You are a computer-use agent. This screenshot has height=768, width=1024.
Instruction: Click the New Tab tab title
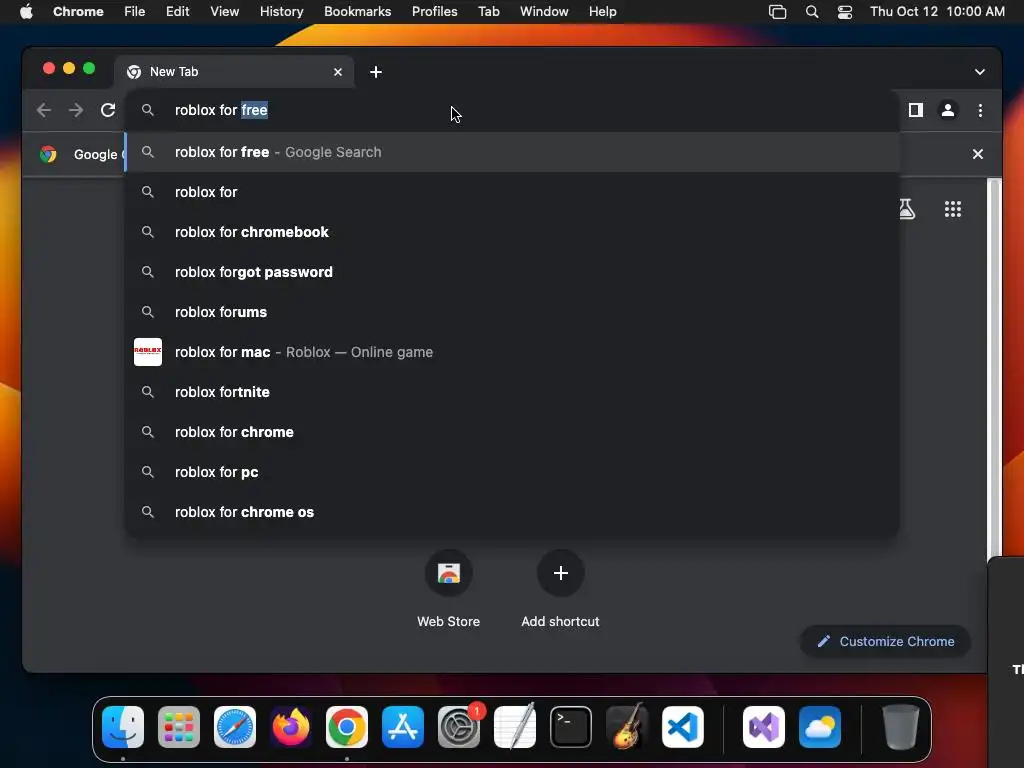[174, 72]
